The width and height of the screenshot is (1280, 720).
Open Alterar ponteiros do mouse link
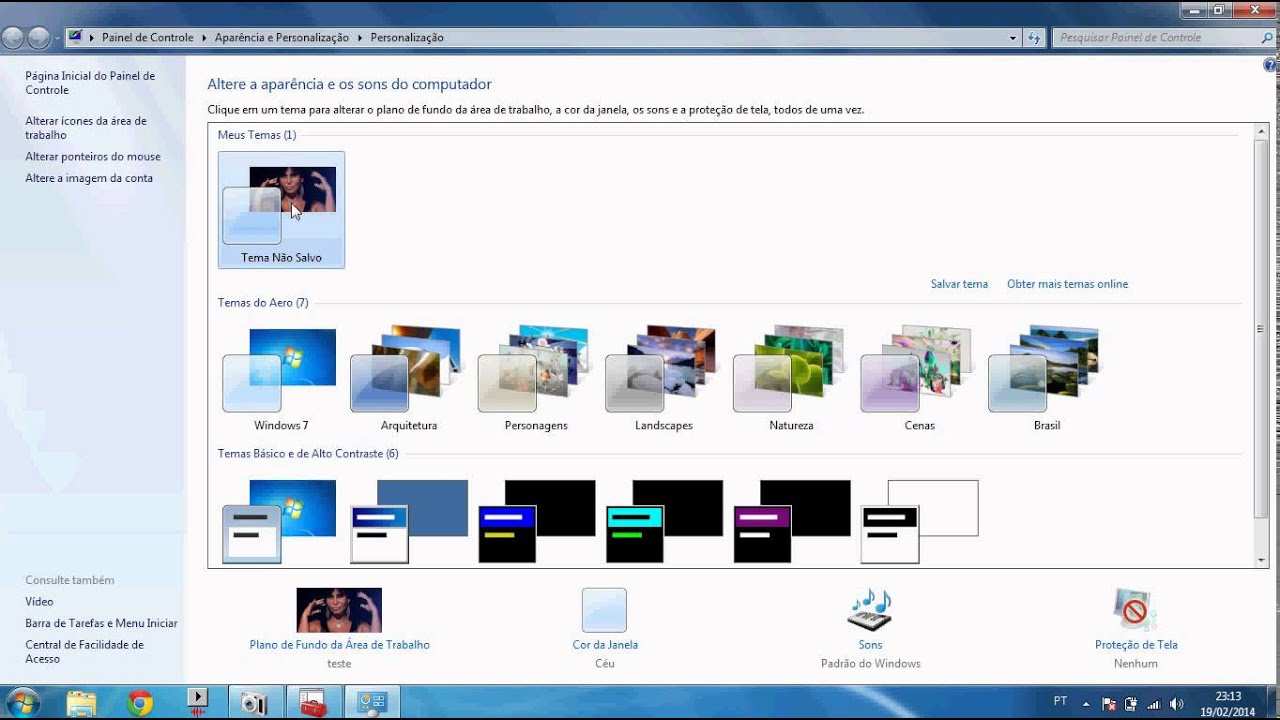(x=93, y=157)
